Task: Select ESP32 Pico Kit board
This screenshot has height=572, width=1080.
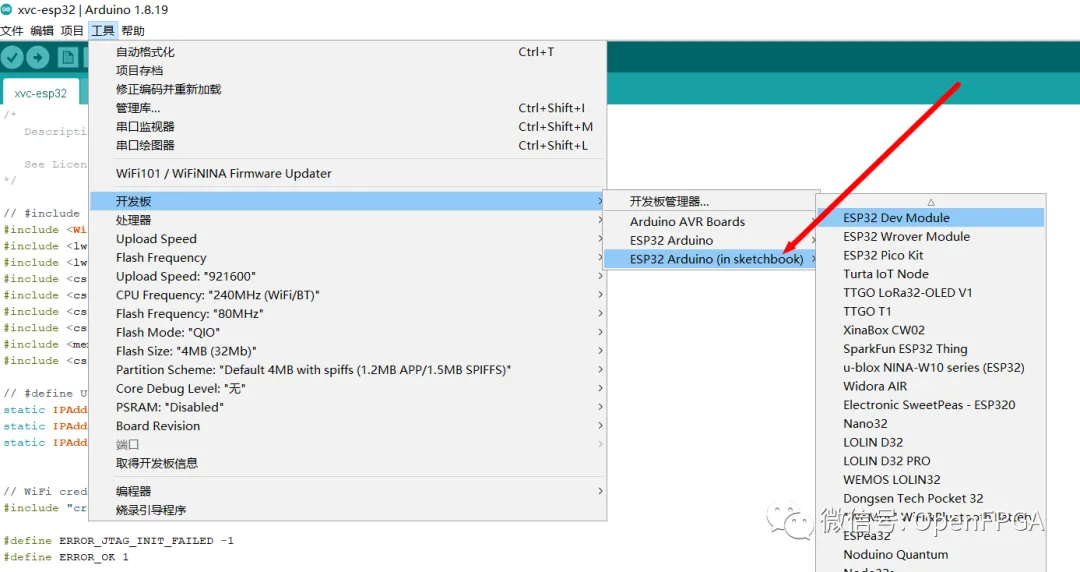Action: pyautogui.click(x=931, y=254)
